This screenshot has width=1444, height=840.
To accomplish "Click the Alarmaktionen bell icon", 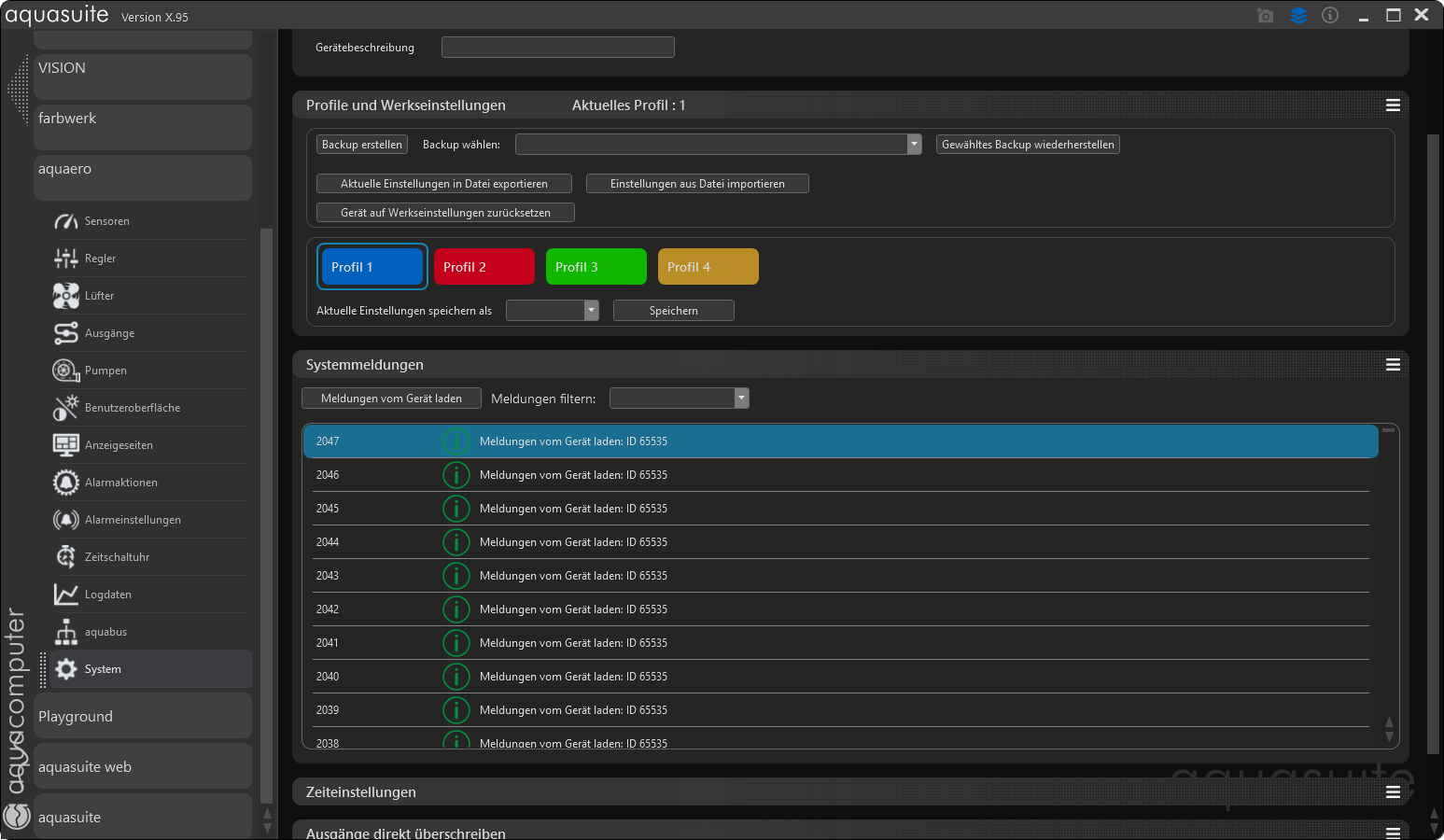I will tap(65, 483).
